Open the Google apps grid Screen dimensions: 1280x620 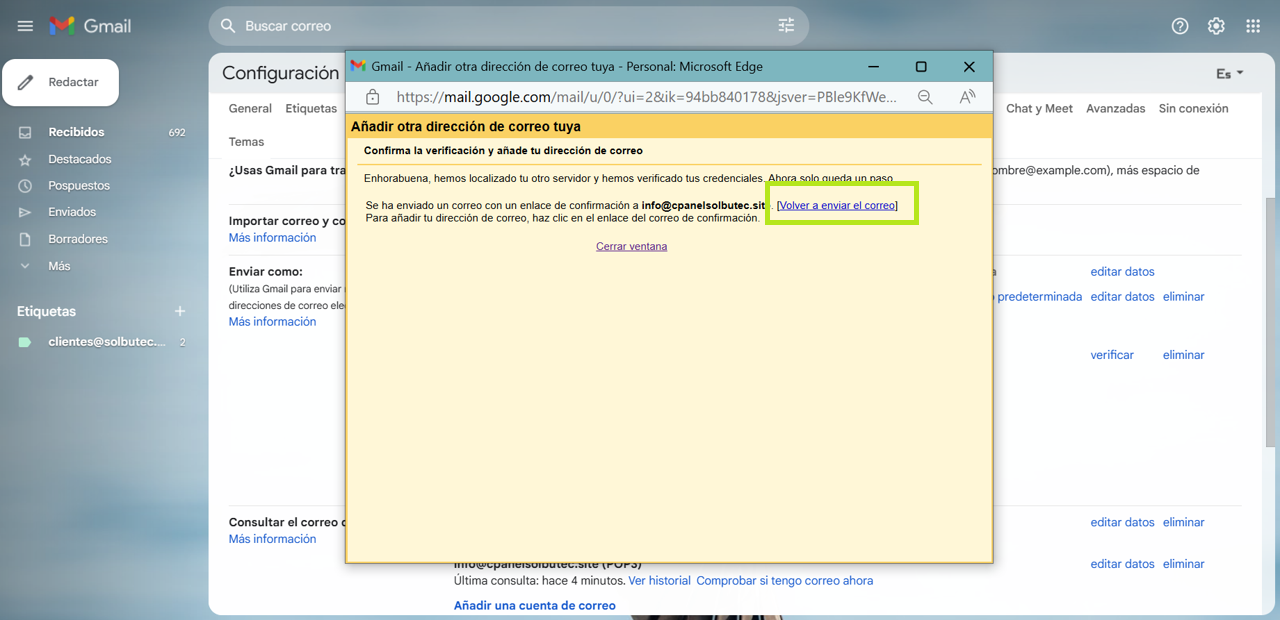point(1253,26)
